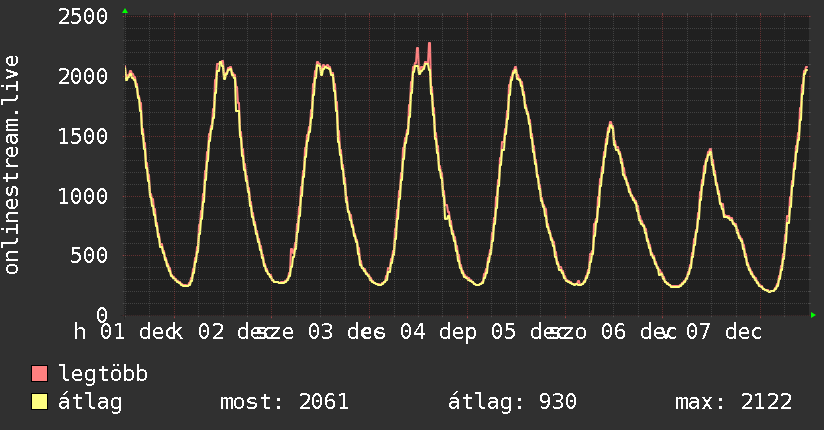The height and width of the screenshot is (430, 824).
Task: Click the green arrow atop the y-axis
Action: (125, 11)
